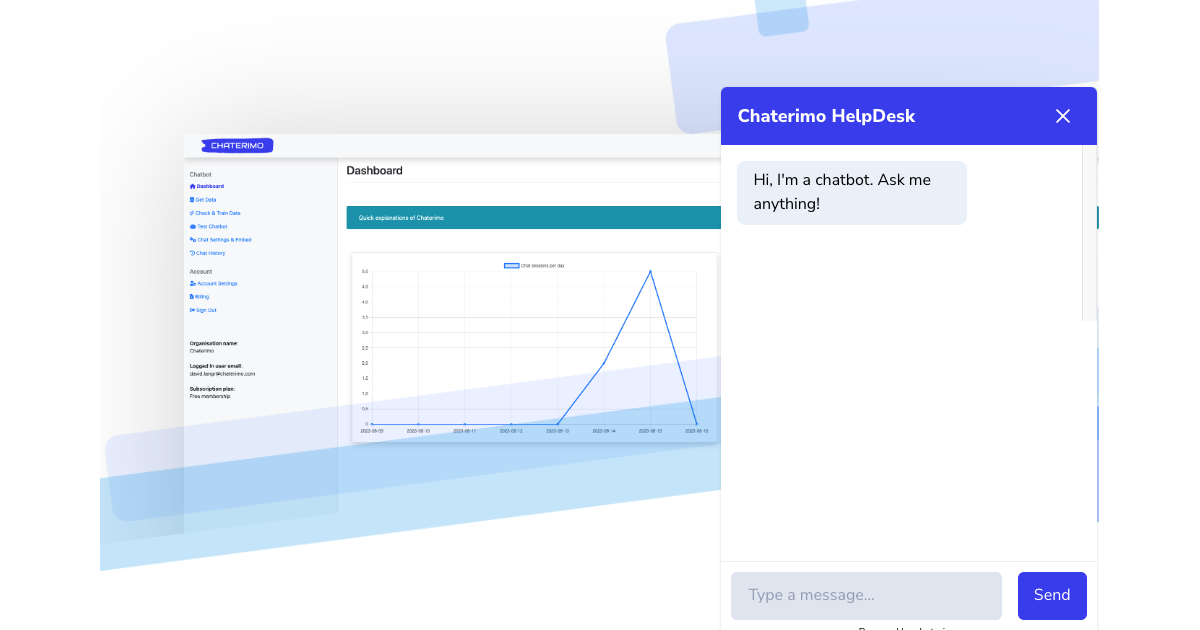Click the chart's peak data point
1200x630 pixels.
point(651,271)
